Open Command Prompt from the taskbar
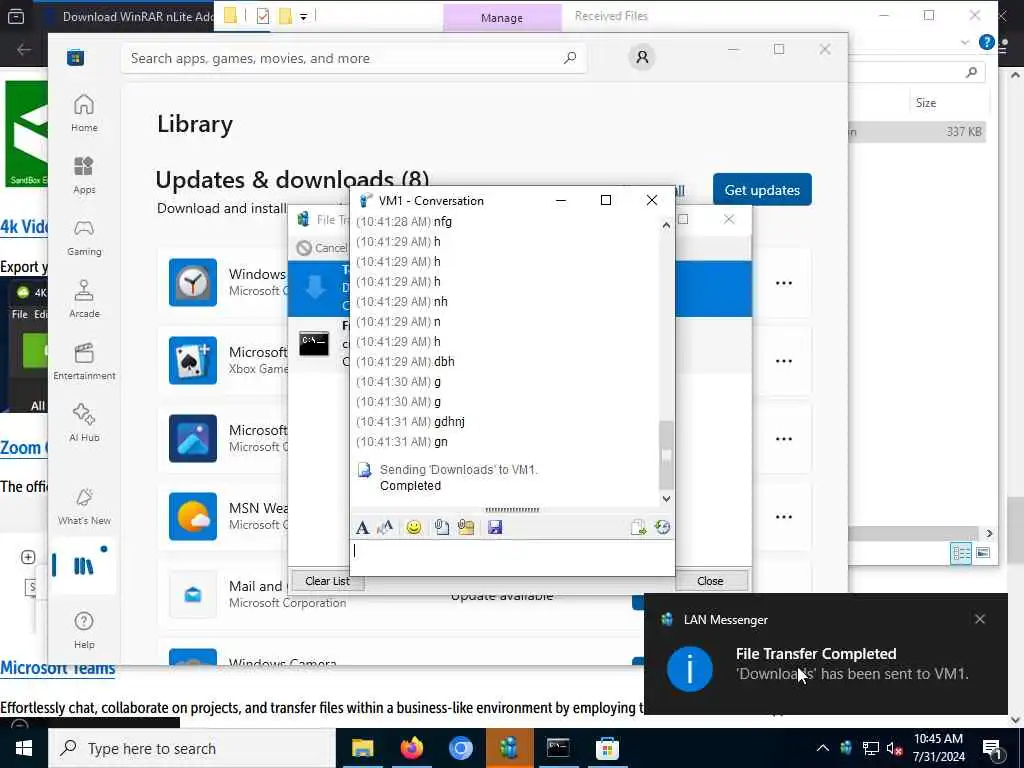 [x=558, y=748]
